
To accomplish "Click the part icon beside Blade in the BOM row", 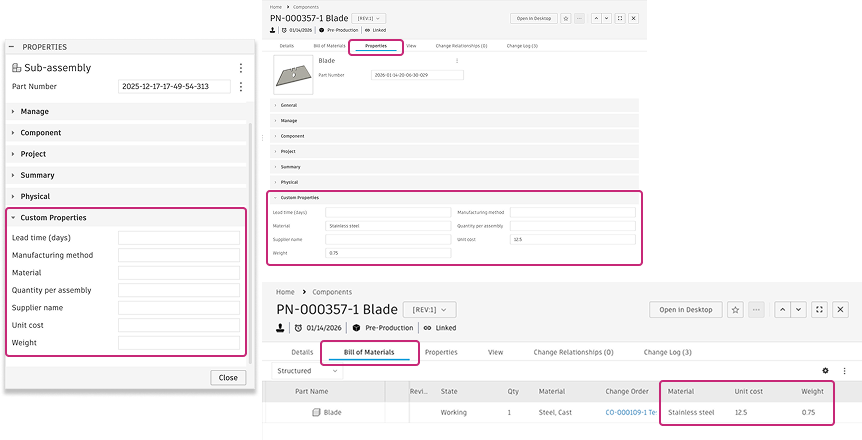I will 316,412.
